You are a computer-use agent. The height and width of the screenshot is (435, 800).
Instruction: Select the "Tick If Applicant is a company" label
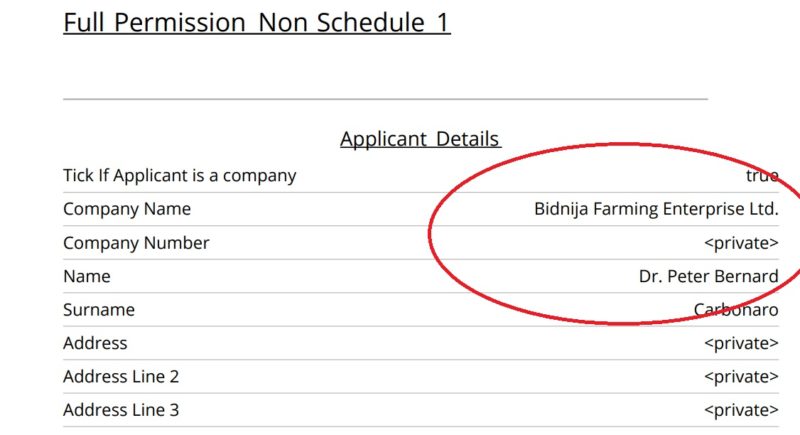coord(179,175)
